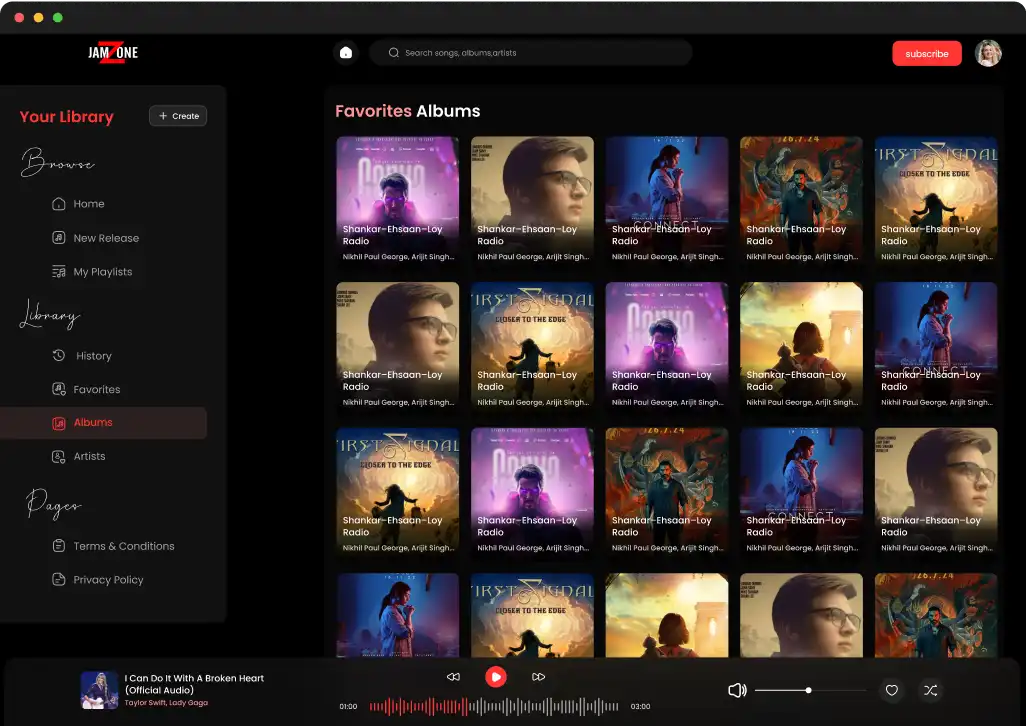
Task: Click the My Playlists list icon
Action: [x=59, y=271]
